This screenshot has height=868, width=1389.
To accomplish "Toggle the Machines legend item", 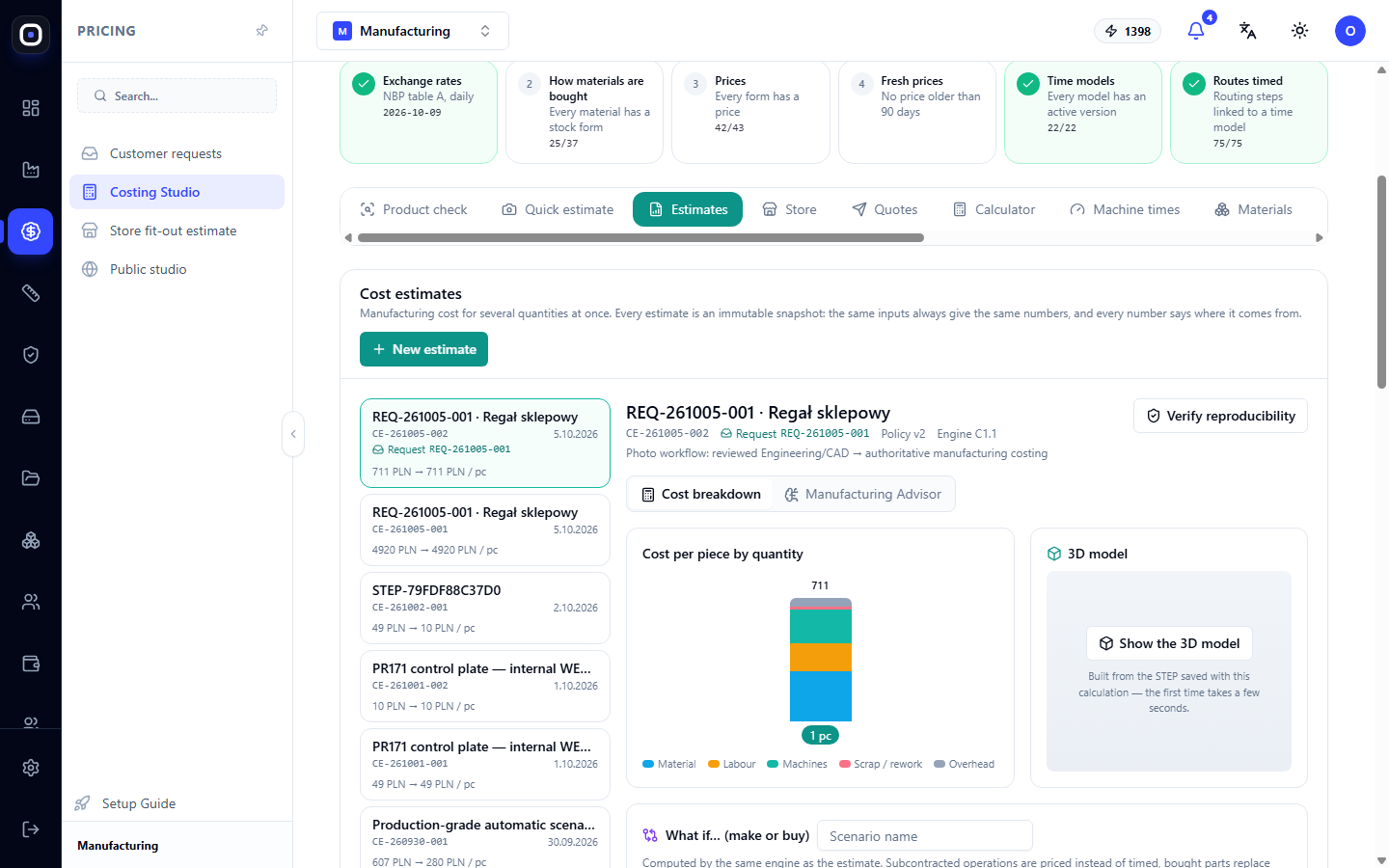I will point(797,764).
